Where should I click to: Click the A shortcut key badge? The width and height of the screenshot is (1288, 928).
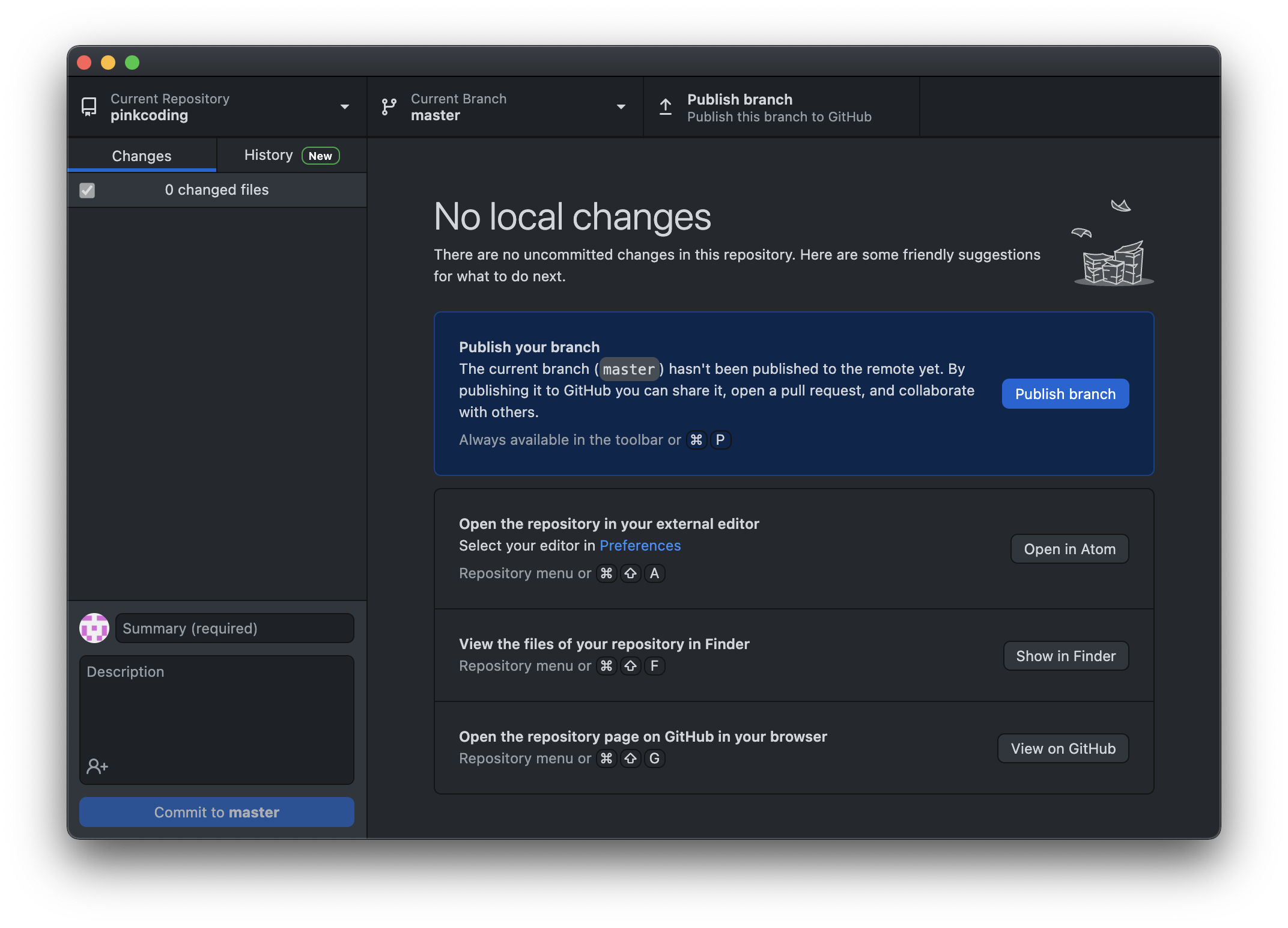click(654, 573)
